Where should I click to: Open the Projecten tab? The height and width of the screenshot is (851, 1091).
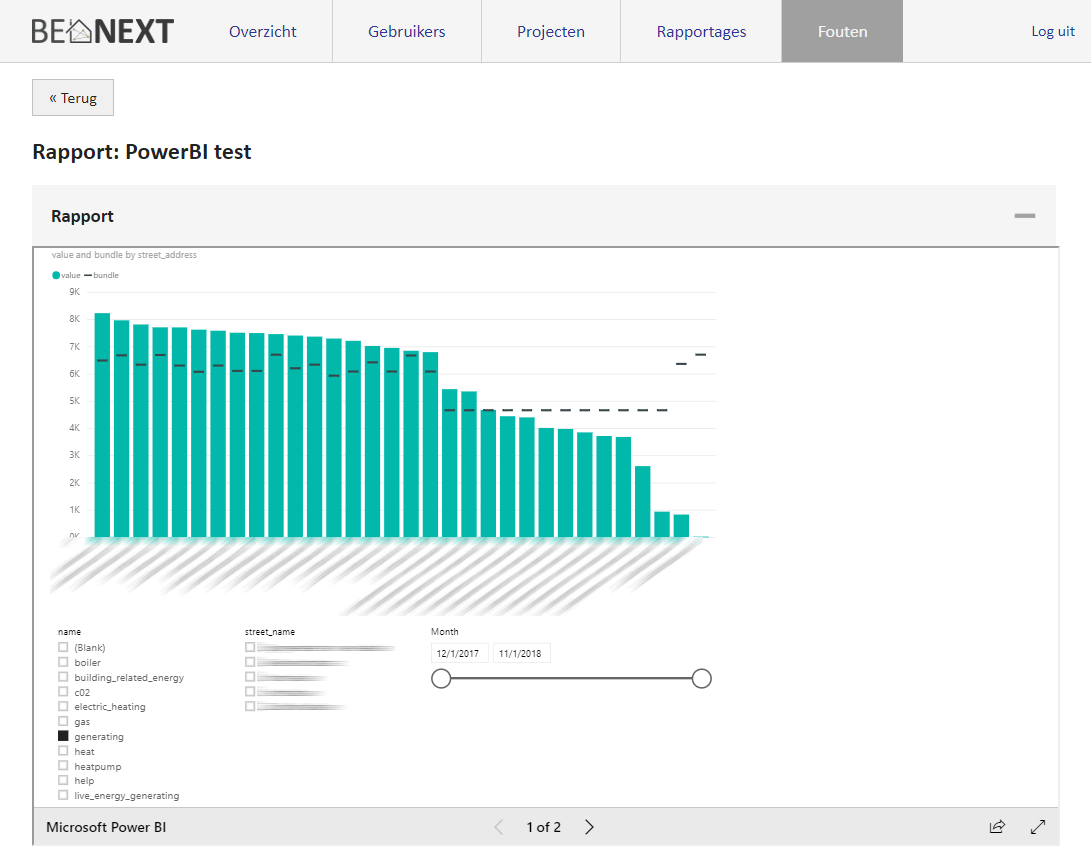pos(551,31)
